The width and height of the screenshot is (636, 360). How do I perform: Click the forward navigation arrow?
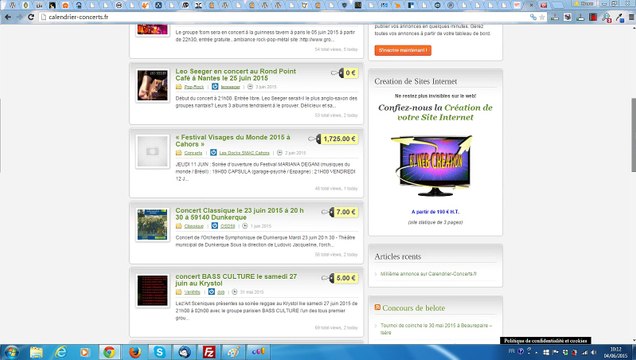(x=19, y=17)
